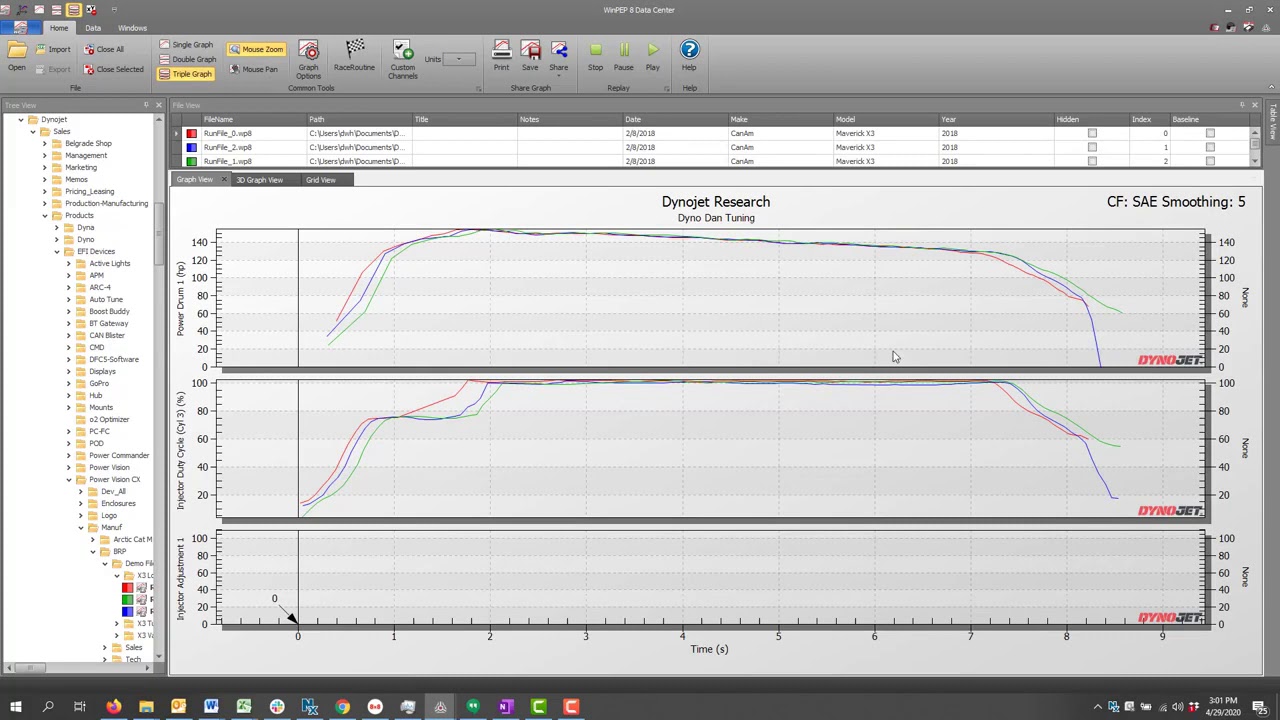Set RunFile_2.wp8 as Baseline
This screenshot has width=1280, height=720.
(1210, 147)
